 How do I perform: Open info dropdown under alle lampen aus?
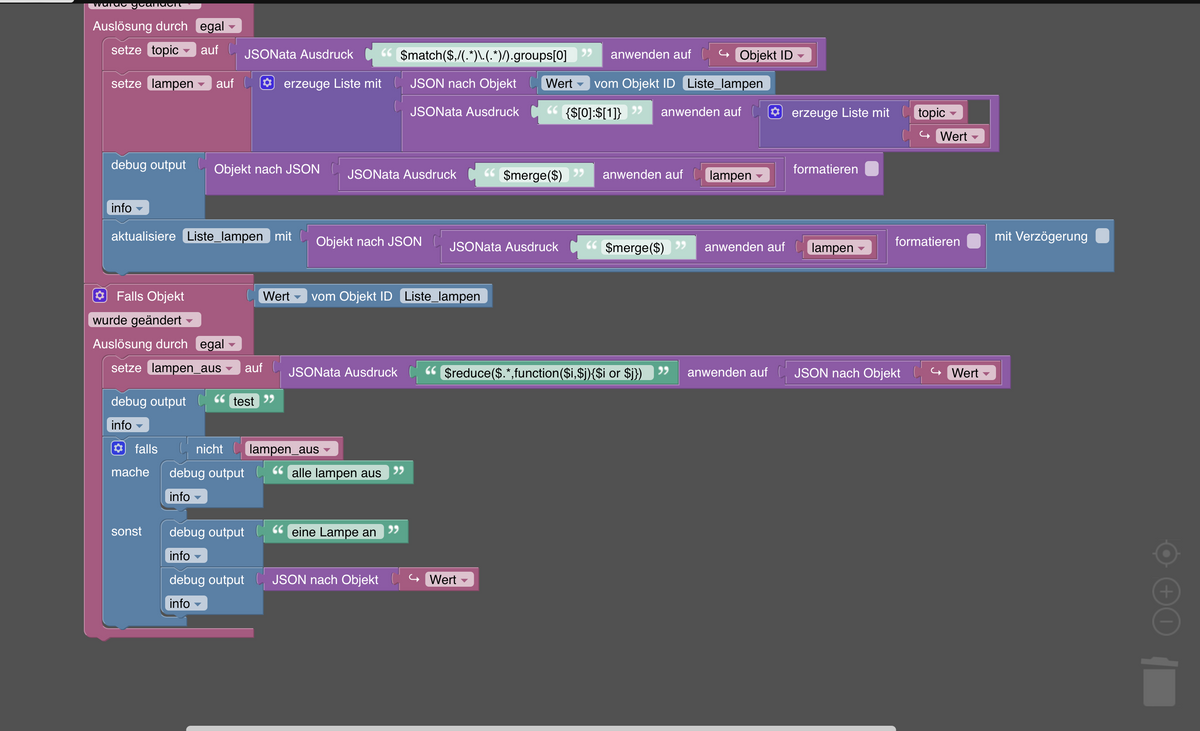coord(186,497)
